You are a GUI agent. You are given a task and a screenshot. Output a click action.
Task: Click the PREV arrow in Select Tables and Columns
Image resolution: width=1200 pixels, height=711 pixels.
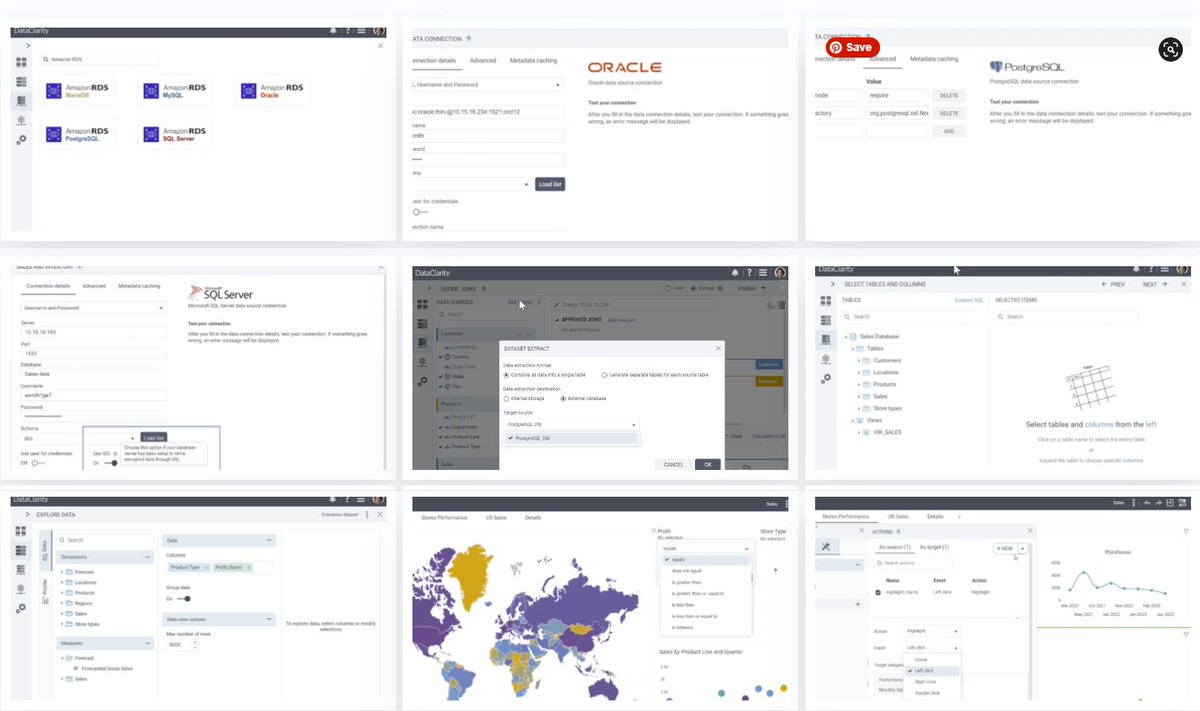pyautogui.click(x=1112, y=284)
